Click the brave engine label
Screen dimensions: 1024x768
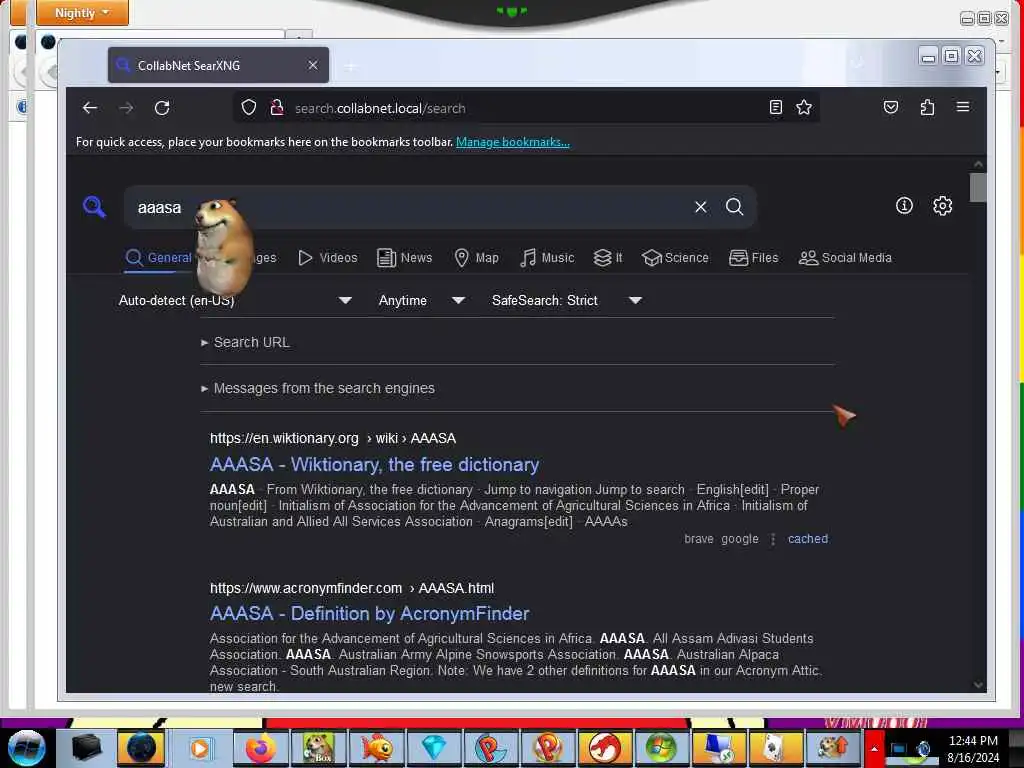699,539
